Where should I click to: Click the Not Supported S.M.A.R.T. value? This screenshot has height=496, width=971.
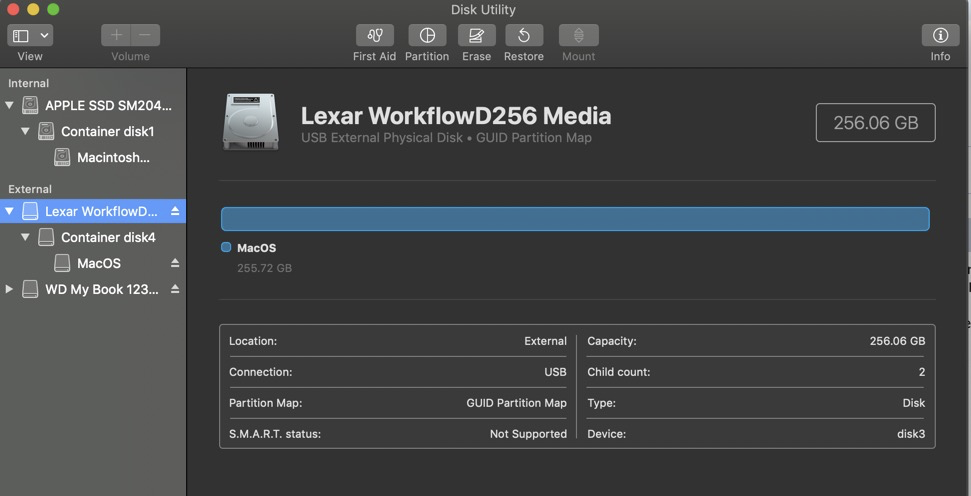[528, 434]
